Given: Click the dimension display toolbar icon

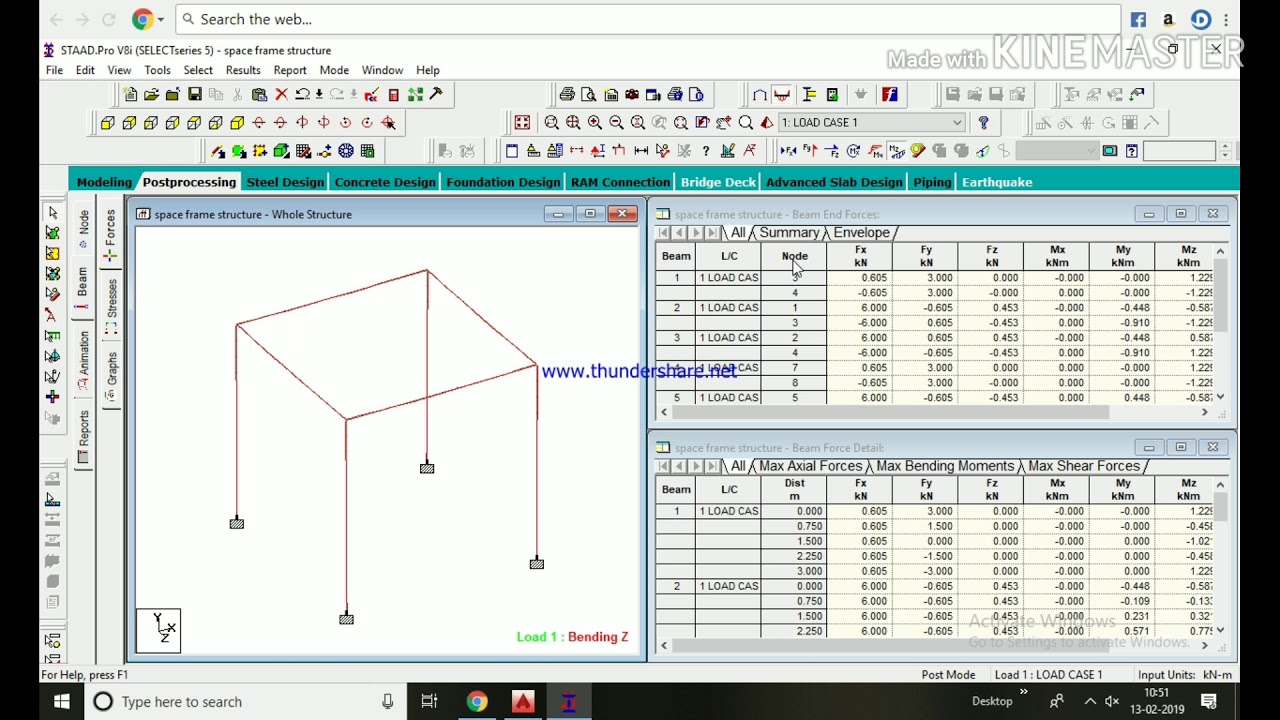Looking at the screenshot, I should (x=641, y=151).
